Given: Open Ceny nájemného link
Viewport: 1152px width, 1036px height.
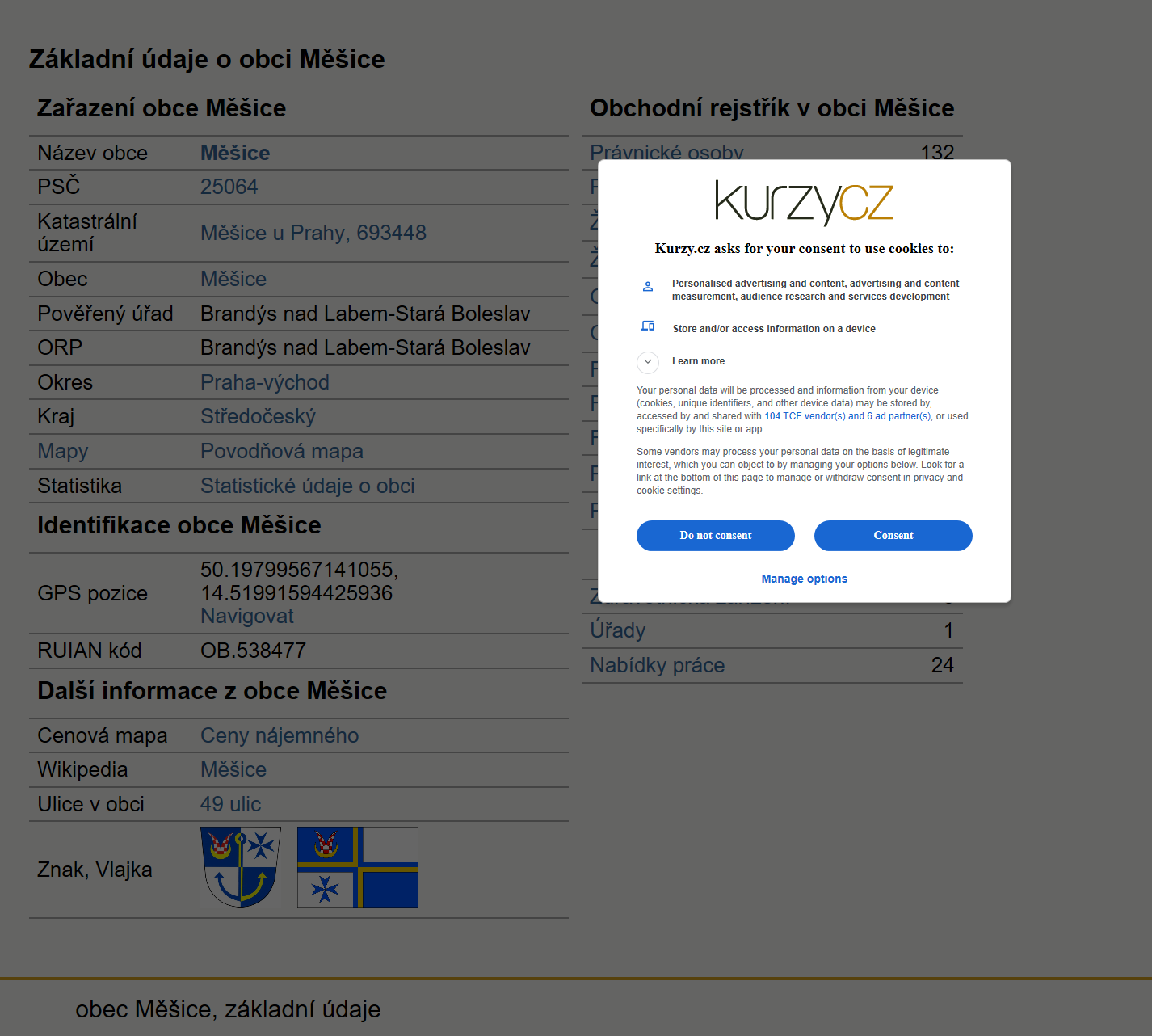Looking at the screenshot, I should point(280,735).
